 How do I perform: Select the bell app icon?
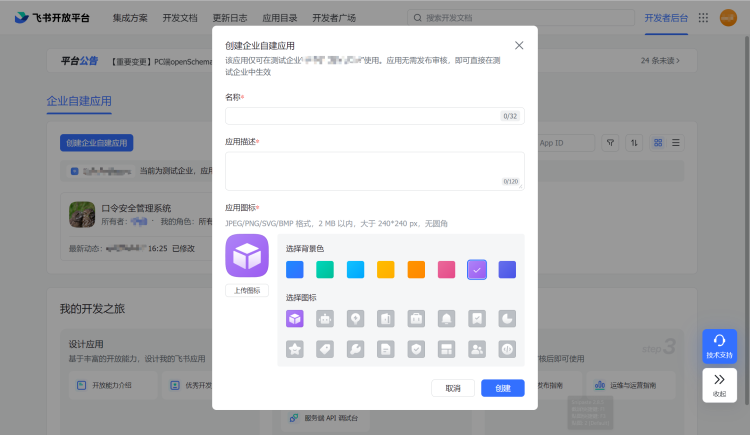point(446,319)
